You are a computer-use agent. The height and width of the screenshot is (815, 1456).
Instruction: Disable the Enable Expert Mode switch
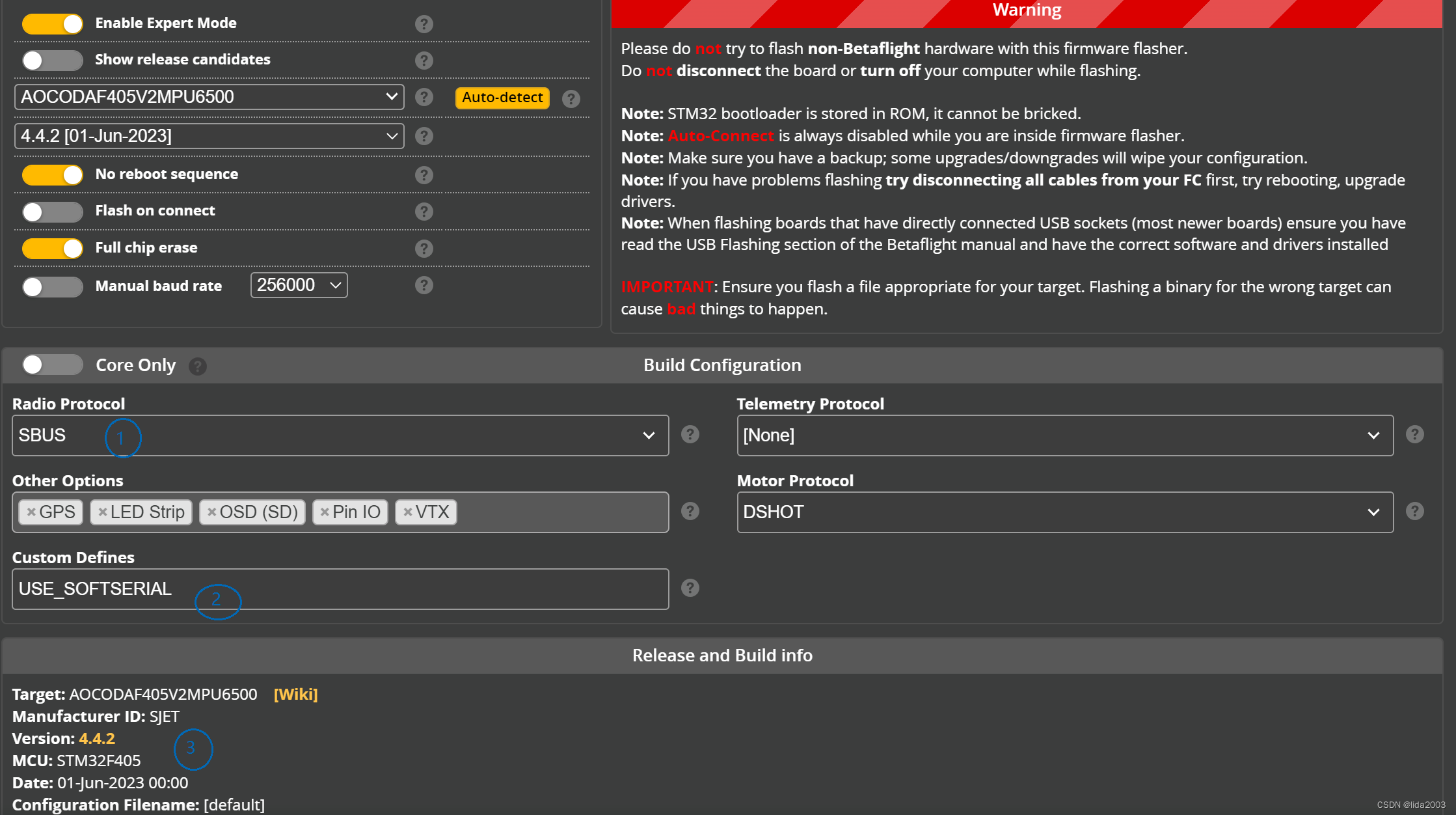click(x=53, y=24)
